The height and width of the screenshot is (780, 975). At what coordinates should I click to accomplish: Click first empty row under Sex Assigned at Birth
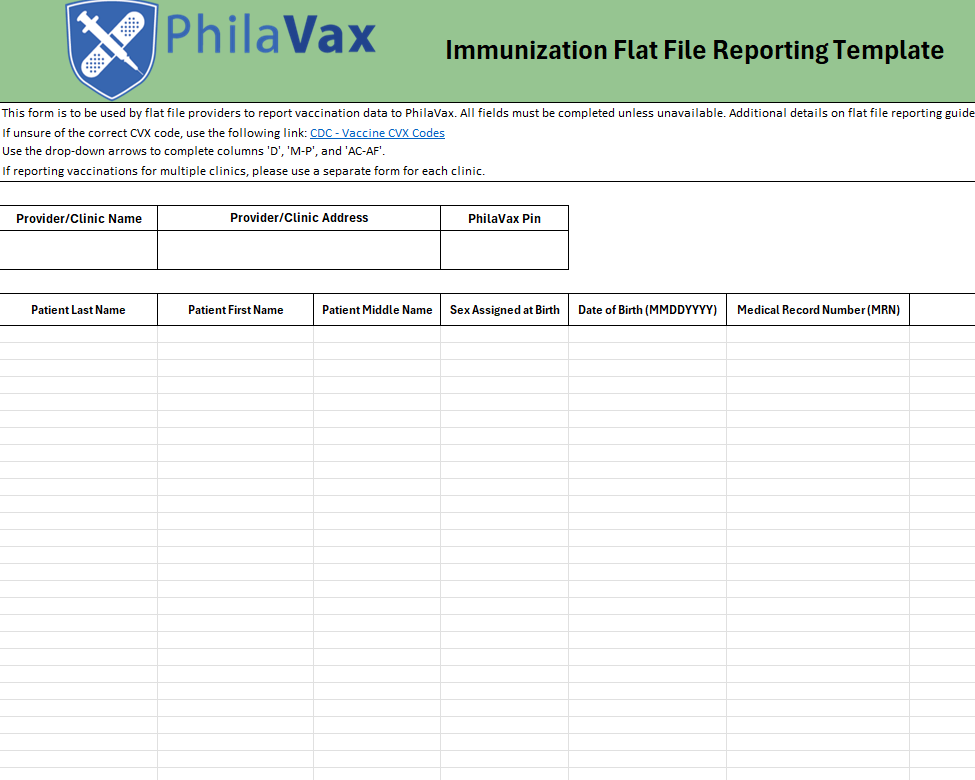point(504,334)
